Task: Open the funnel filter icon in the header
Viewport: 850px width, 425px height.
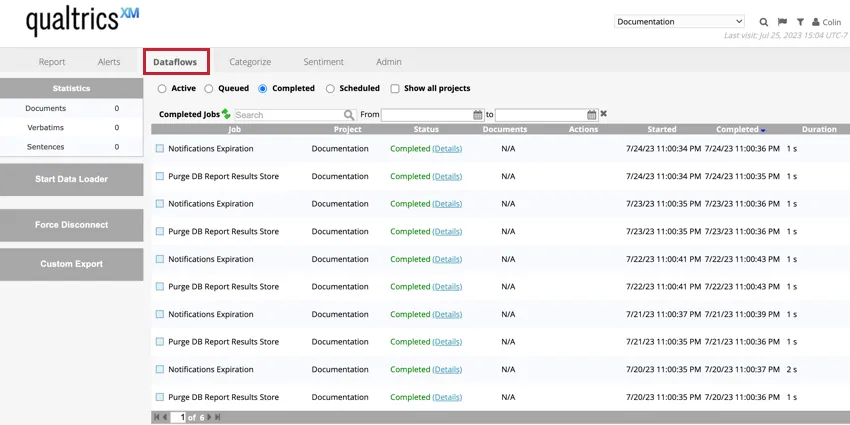Action: (x=800, y=22)
